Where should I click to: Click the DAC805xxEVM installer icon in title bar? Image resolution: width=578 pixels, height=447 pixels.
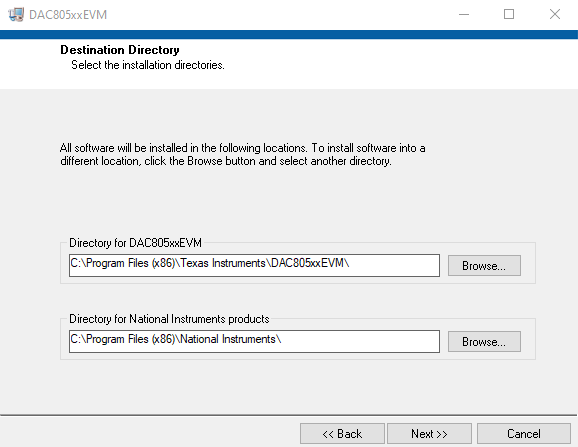[15, 14]
